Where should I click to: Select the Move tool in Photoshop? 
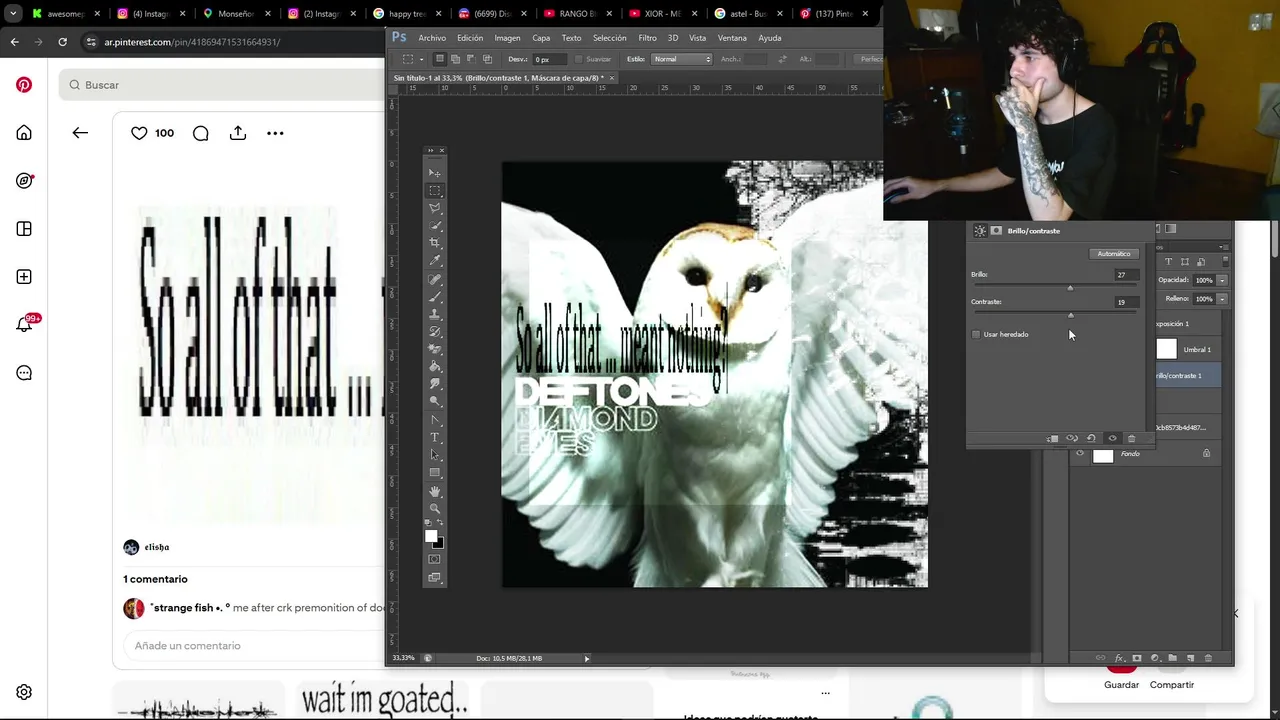pos(434,173)
